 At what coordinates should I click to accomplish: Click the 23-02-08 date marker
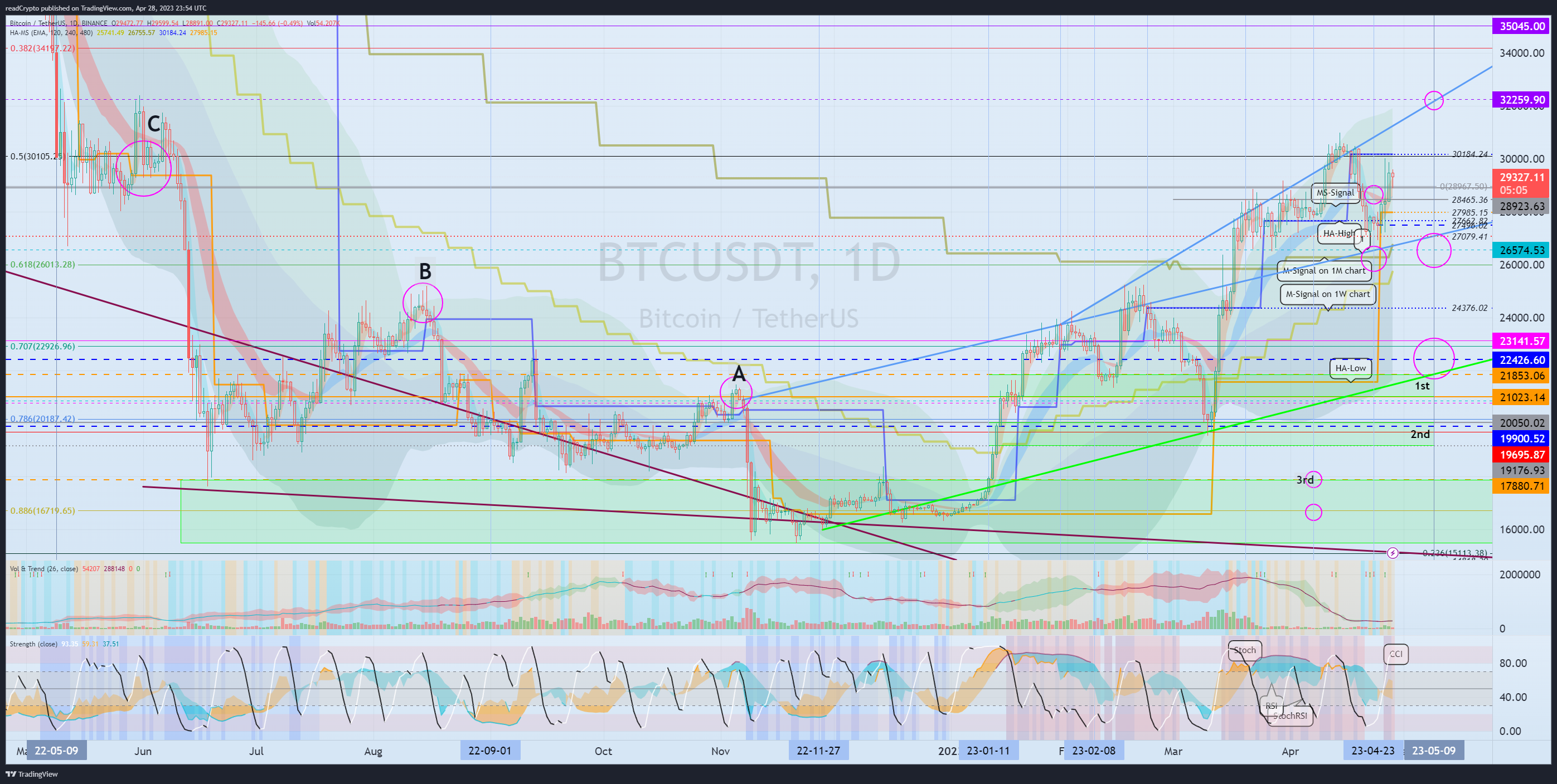pyautogui.click(x=1094, y=751)
